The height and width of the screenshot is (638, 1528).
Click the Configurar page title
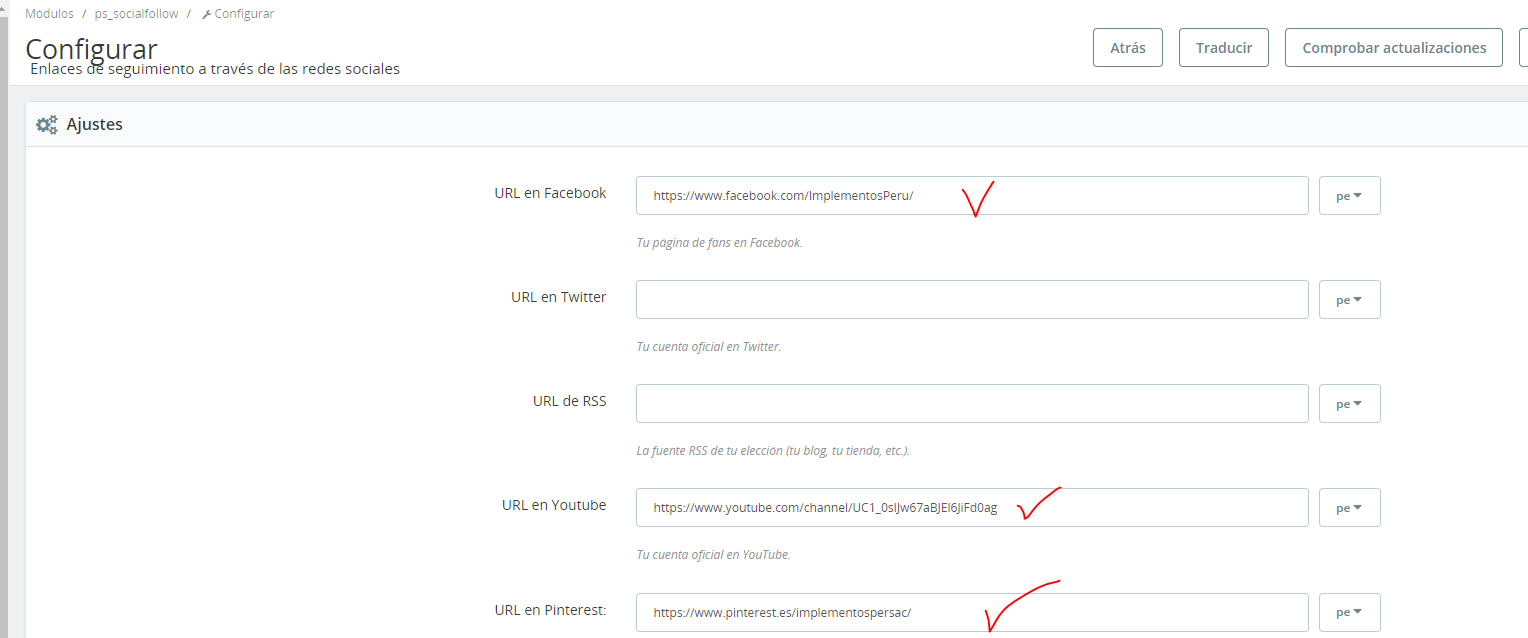click(x=91, y=49)
